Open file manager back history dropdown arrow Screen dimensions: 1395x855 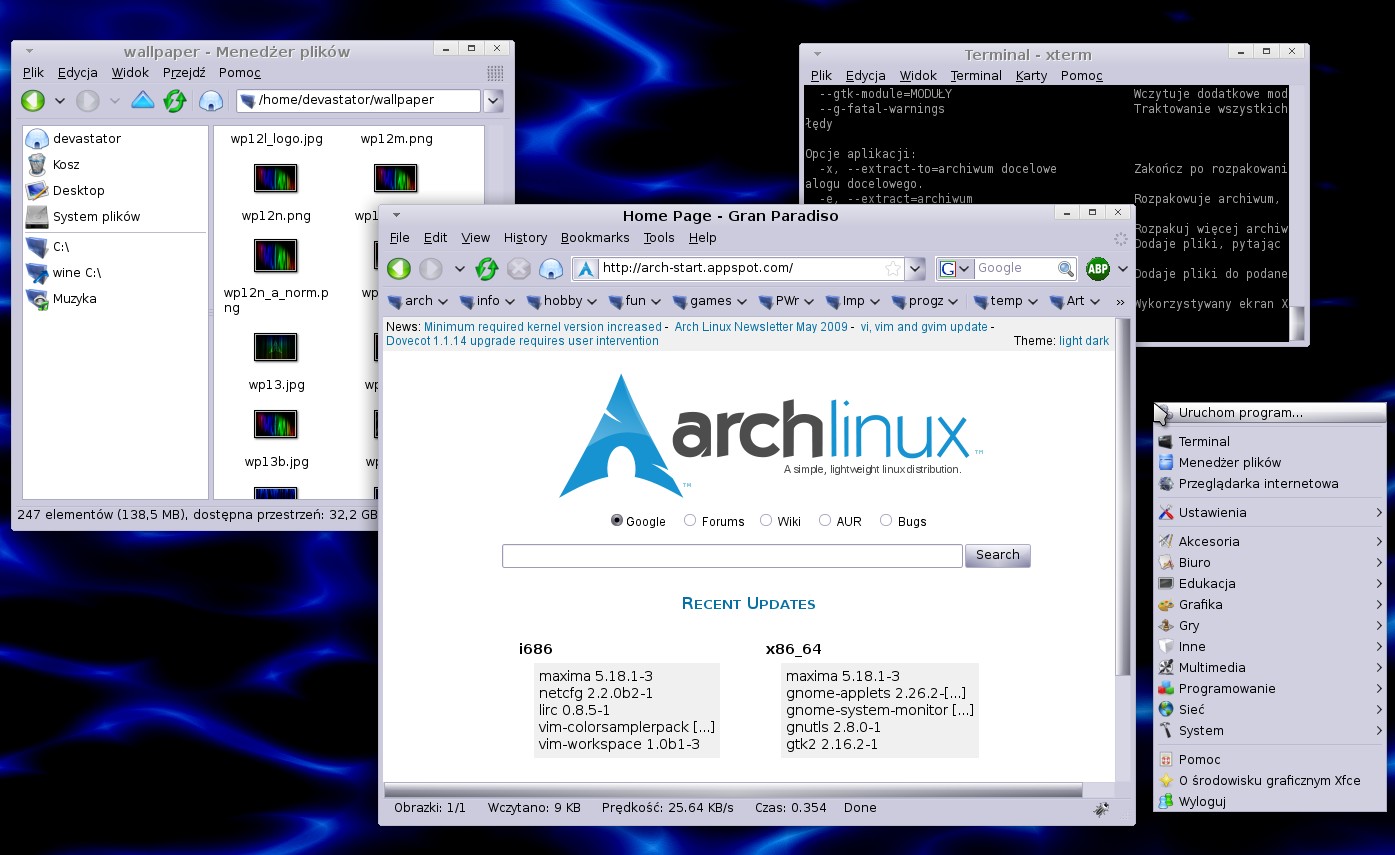click(x=60, y=100)
